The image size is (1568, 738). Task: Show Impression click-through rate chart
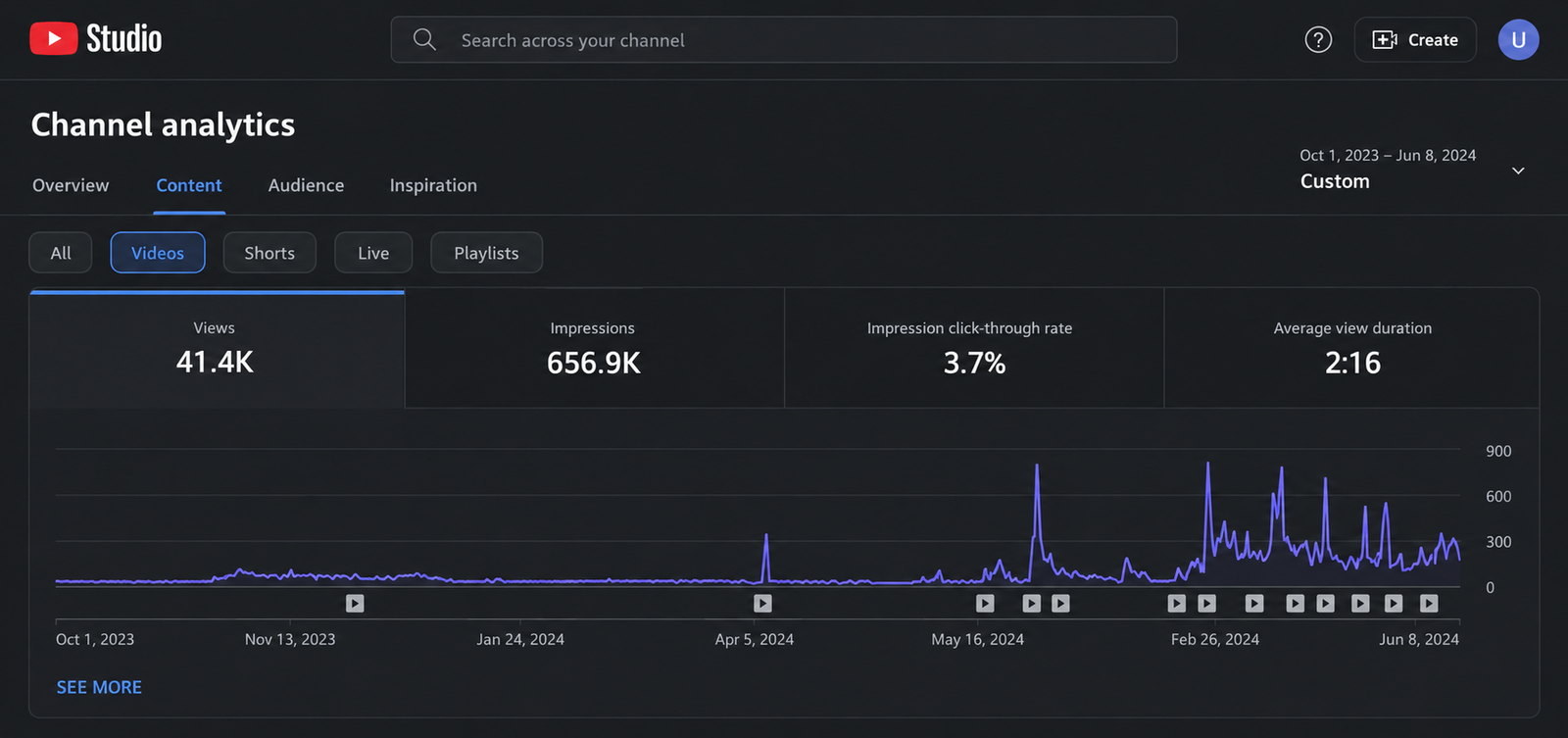click(x=974, y=349)
